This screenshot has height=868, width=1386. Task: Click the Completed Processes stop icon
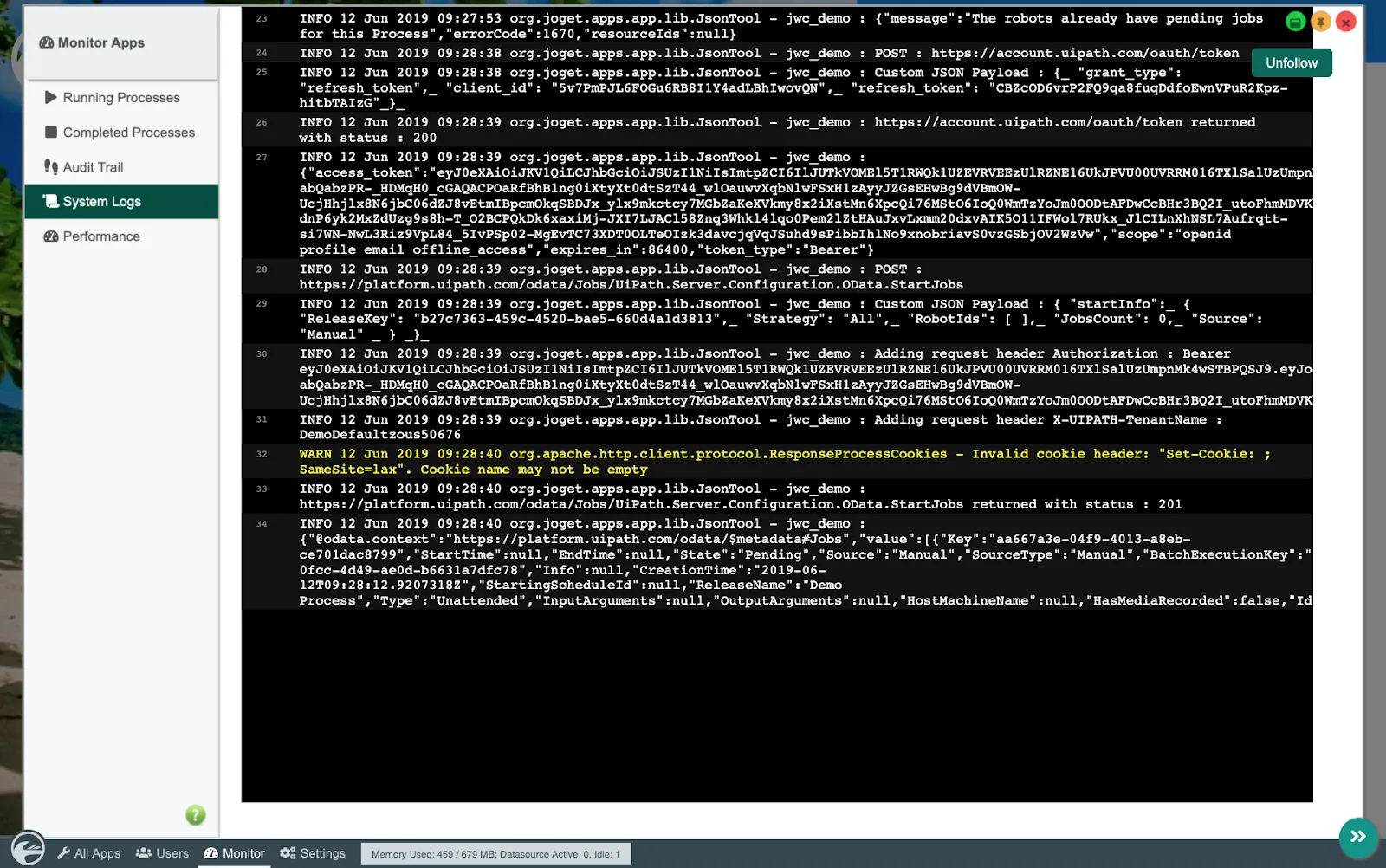coord(51,132)
